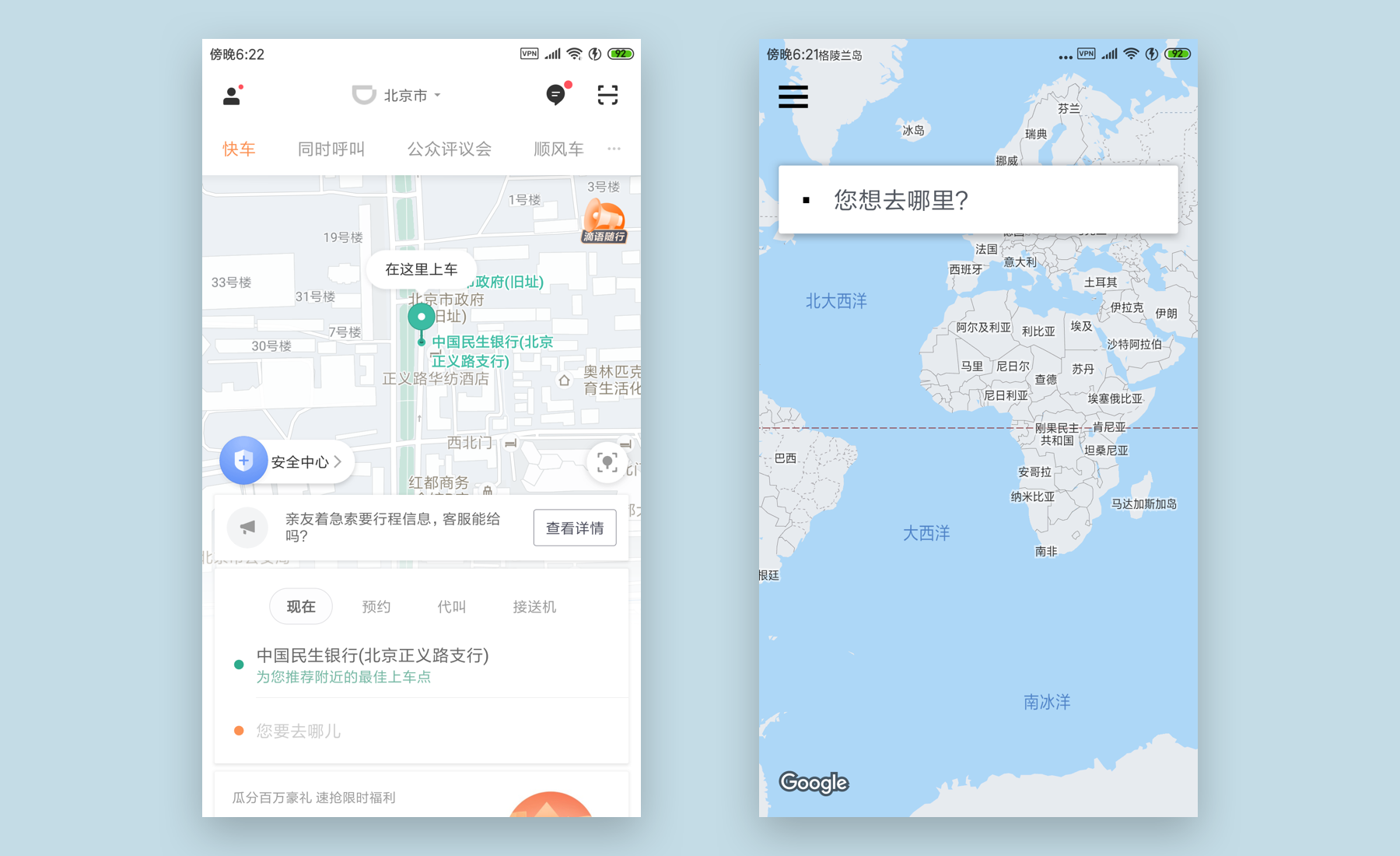Viewport: 1400px width, 856px height.
Task: Tap the 苏丹 country label
Action: point(1083,369)
